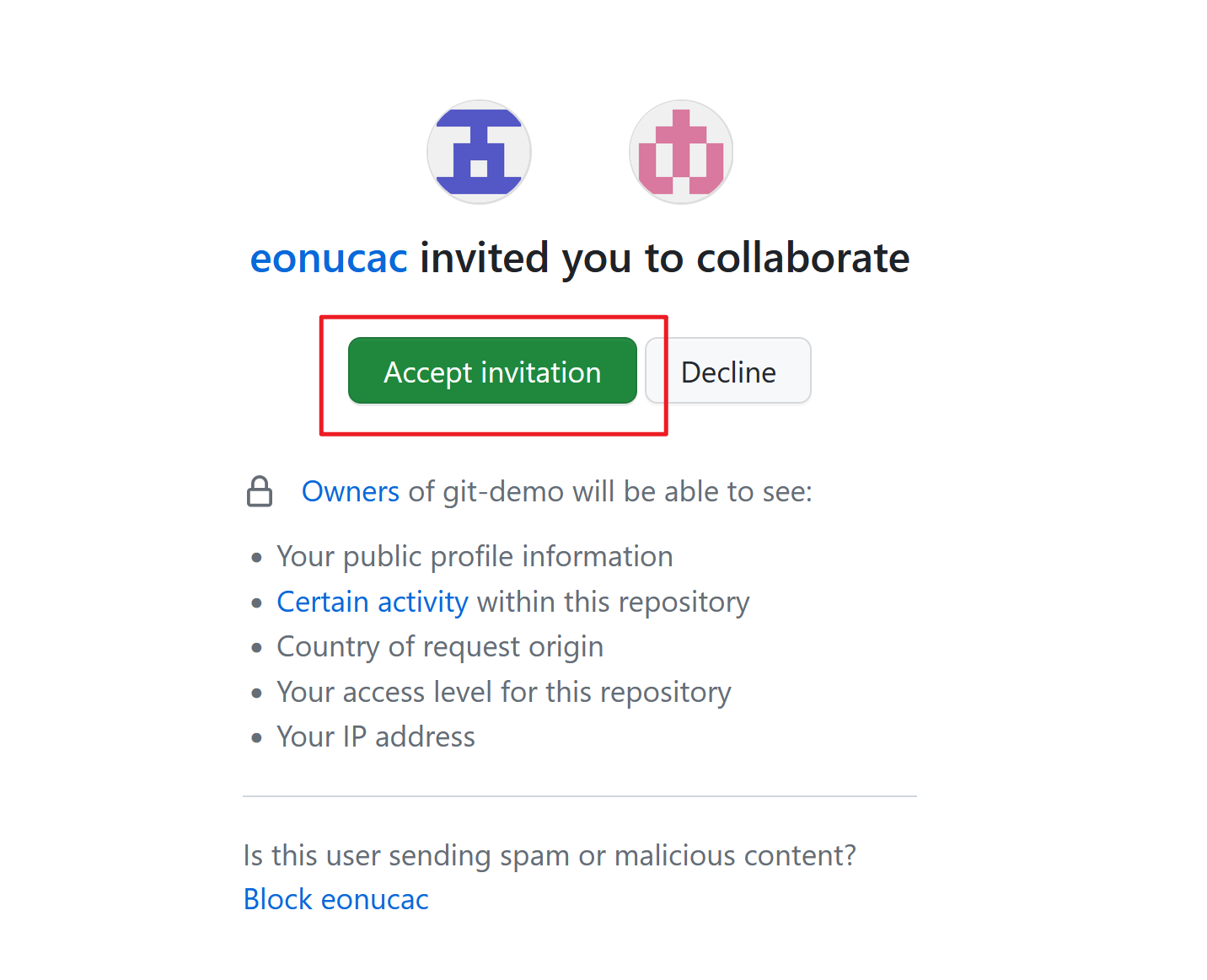Click 'of git-demo will be able to see' text
The height and width of the screenshot is (980, 1207).
(609, 491)
